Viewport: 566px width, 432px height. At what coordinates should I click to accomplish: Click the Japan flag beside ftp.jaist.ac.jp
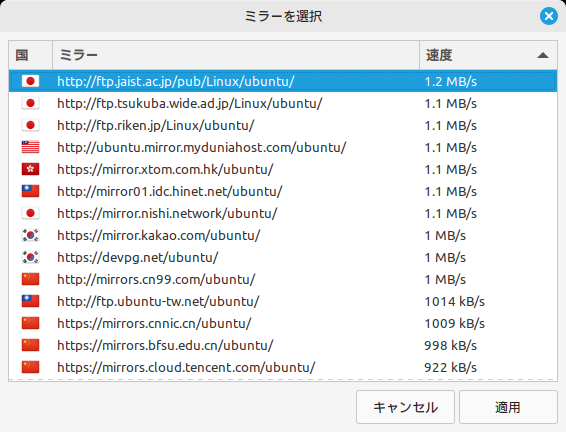click(30, 81)
